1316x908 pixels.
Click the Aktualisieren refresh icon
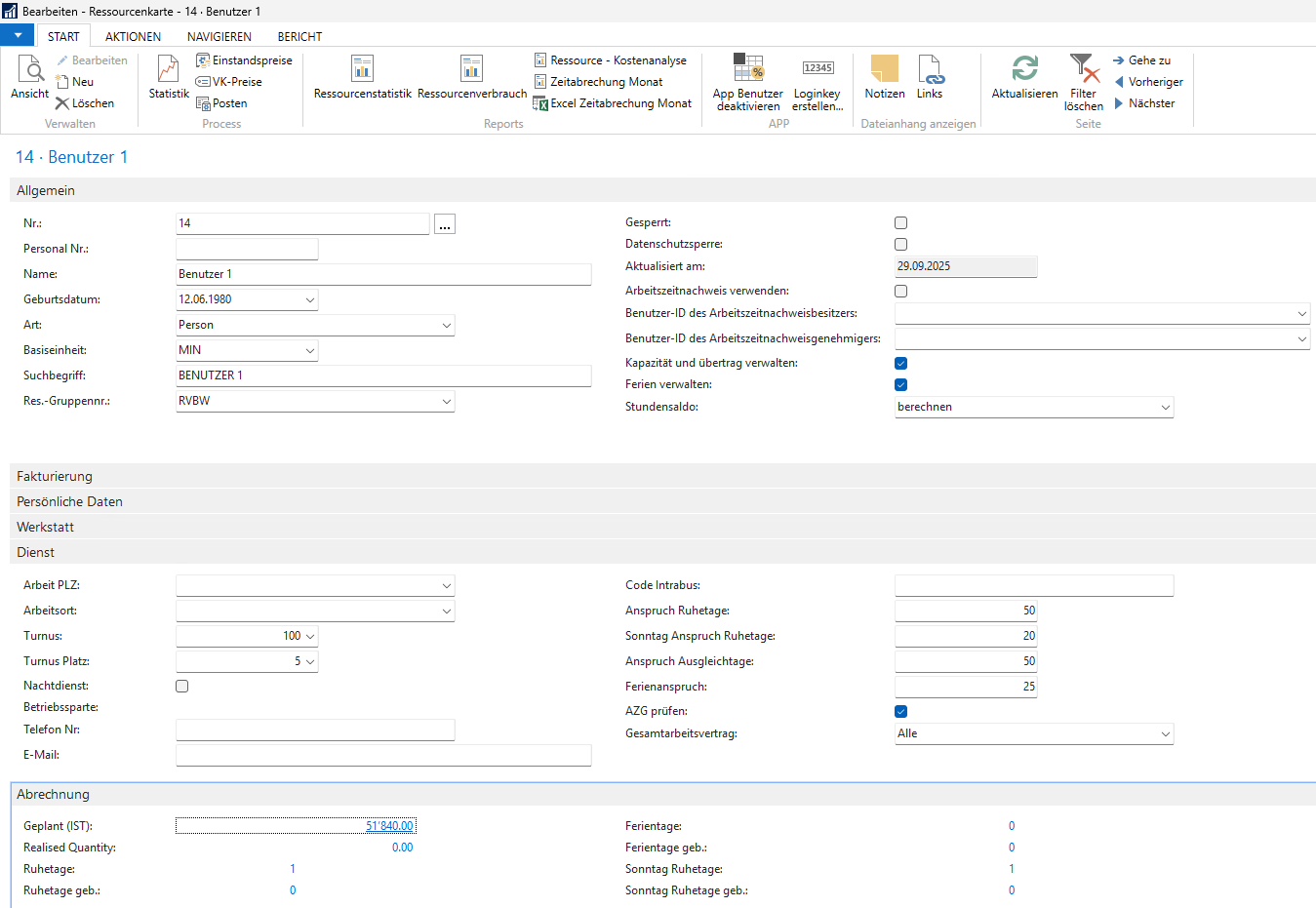(1024, 70)
